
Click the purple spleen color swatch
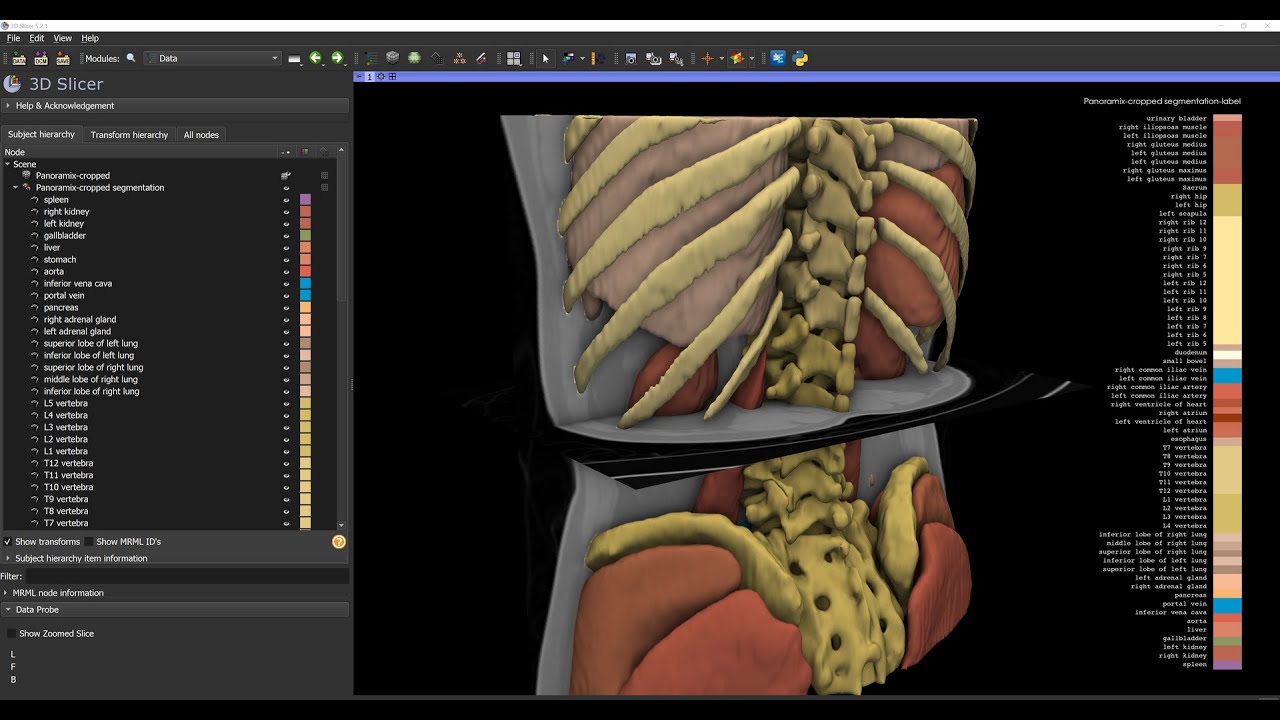[x=305, y=200]
